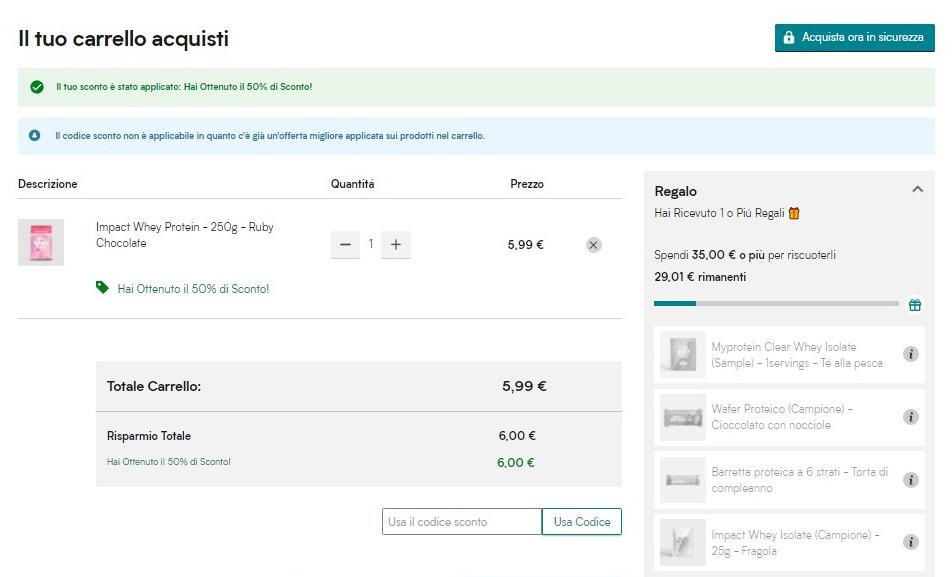The height and width of the screenshot is (577, 952).
Task: Click the lock icon on the checkout button
Action: [789, 37]
